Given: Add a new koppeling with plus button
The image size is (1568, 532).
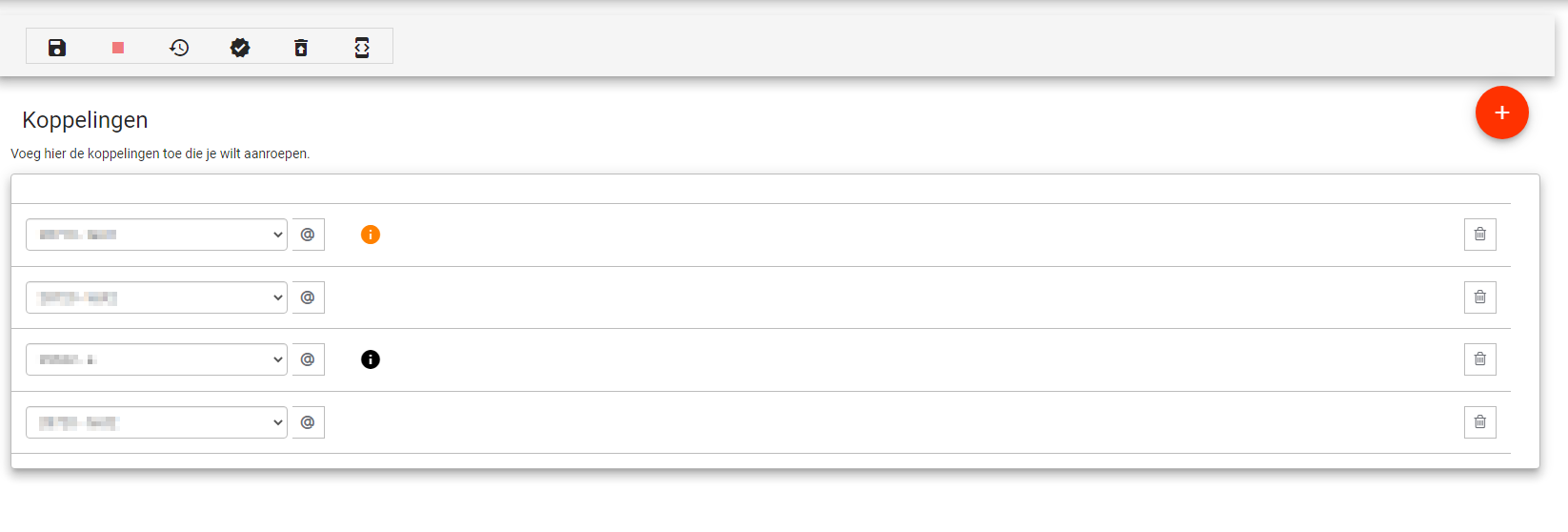Looking at the screenshot, I should (1501, 113).
